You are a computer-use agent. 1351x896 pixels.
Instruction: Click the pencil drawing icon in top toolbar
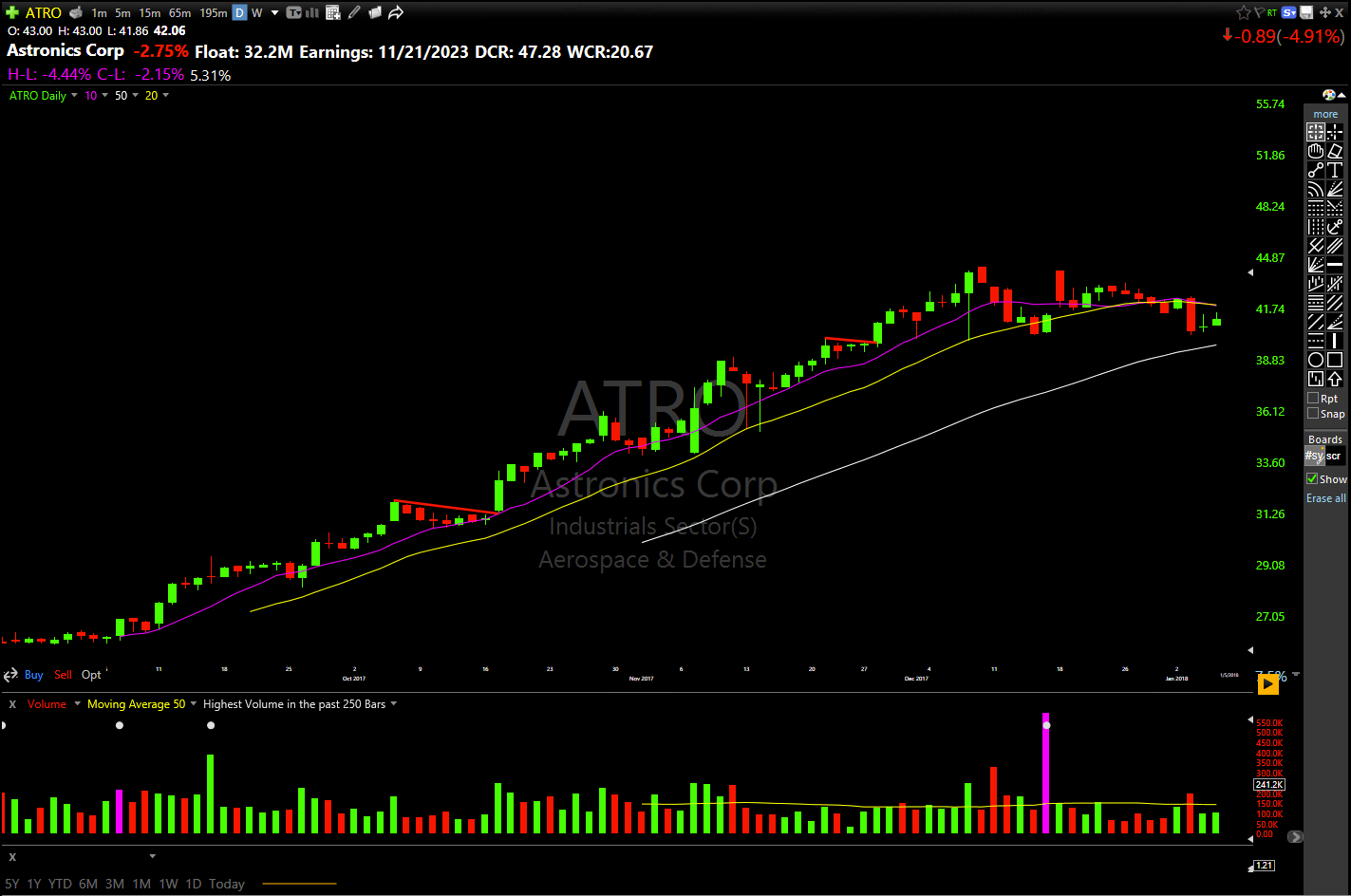pos(354,12)
